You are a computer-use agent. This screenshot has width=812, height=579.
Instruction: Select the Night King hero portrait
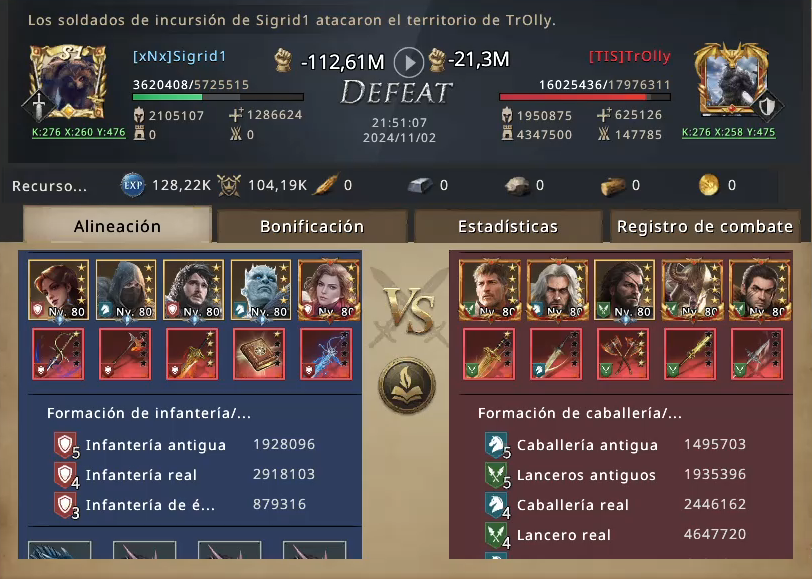coord(260,290)
